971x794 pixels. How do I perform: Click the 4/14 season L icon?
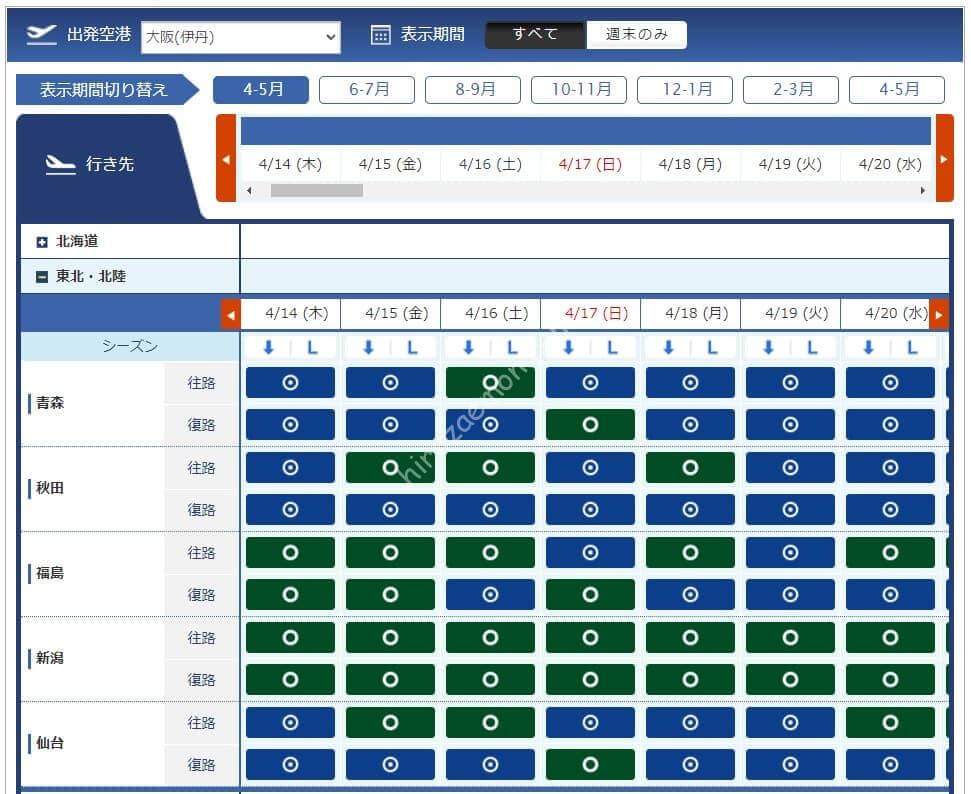point(312,347)
